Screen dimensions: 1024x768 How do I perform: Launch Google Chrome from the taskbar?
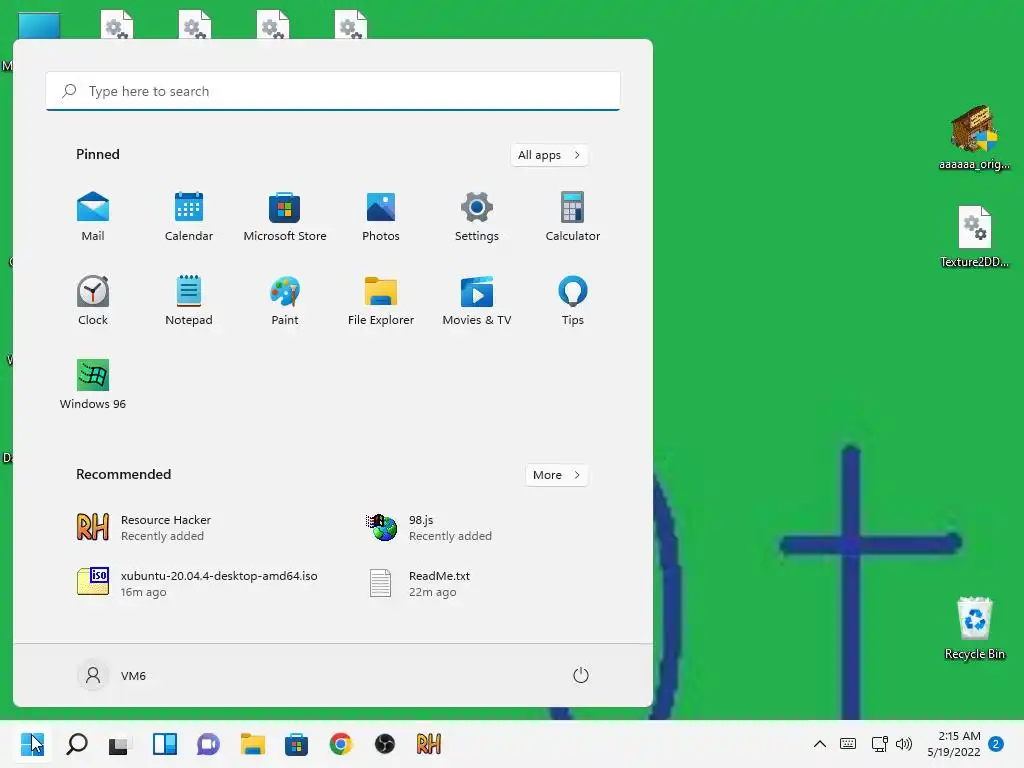(340, 744)
